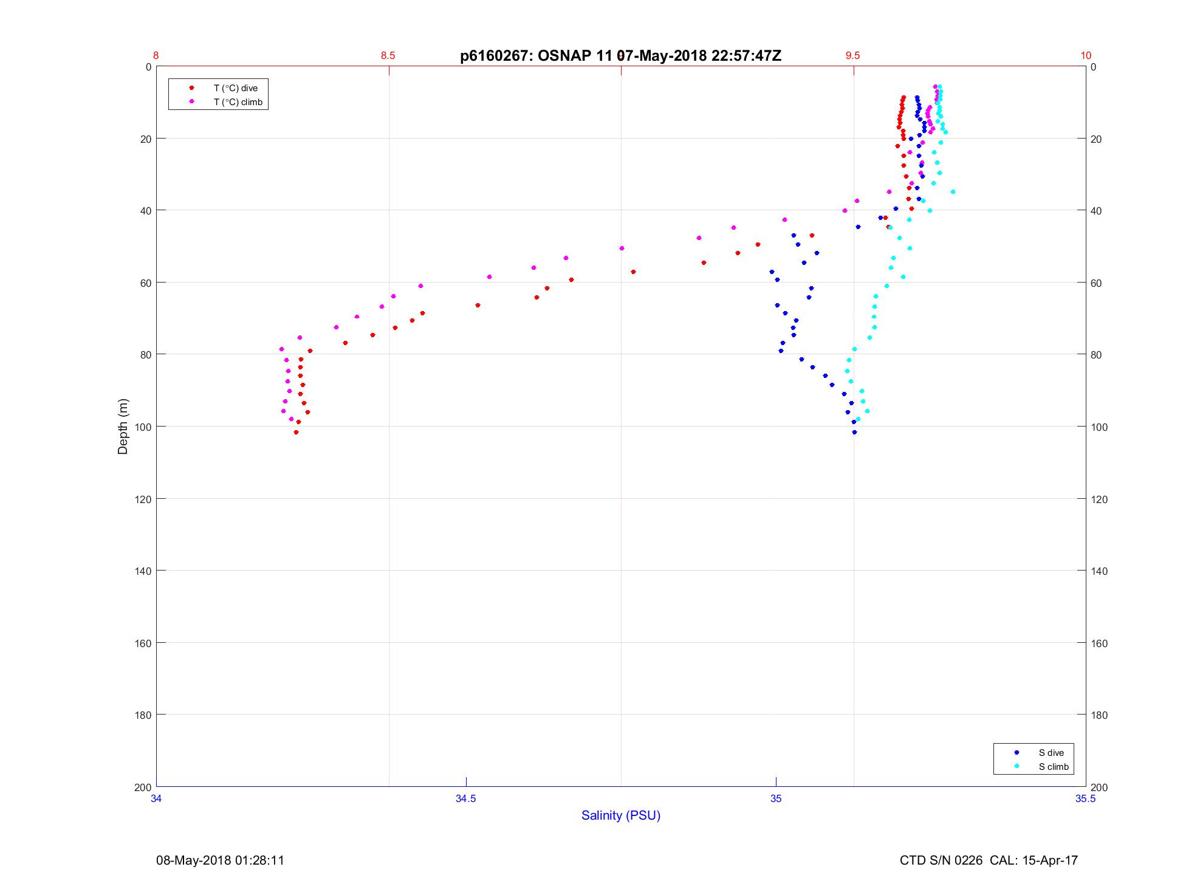Select the S climb legend entry

coord(1053,766)
